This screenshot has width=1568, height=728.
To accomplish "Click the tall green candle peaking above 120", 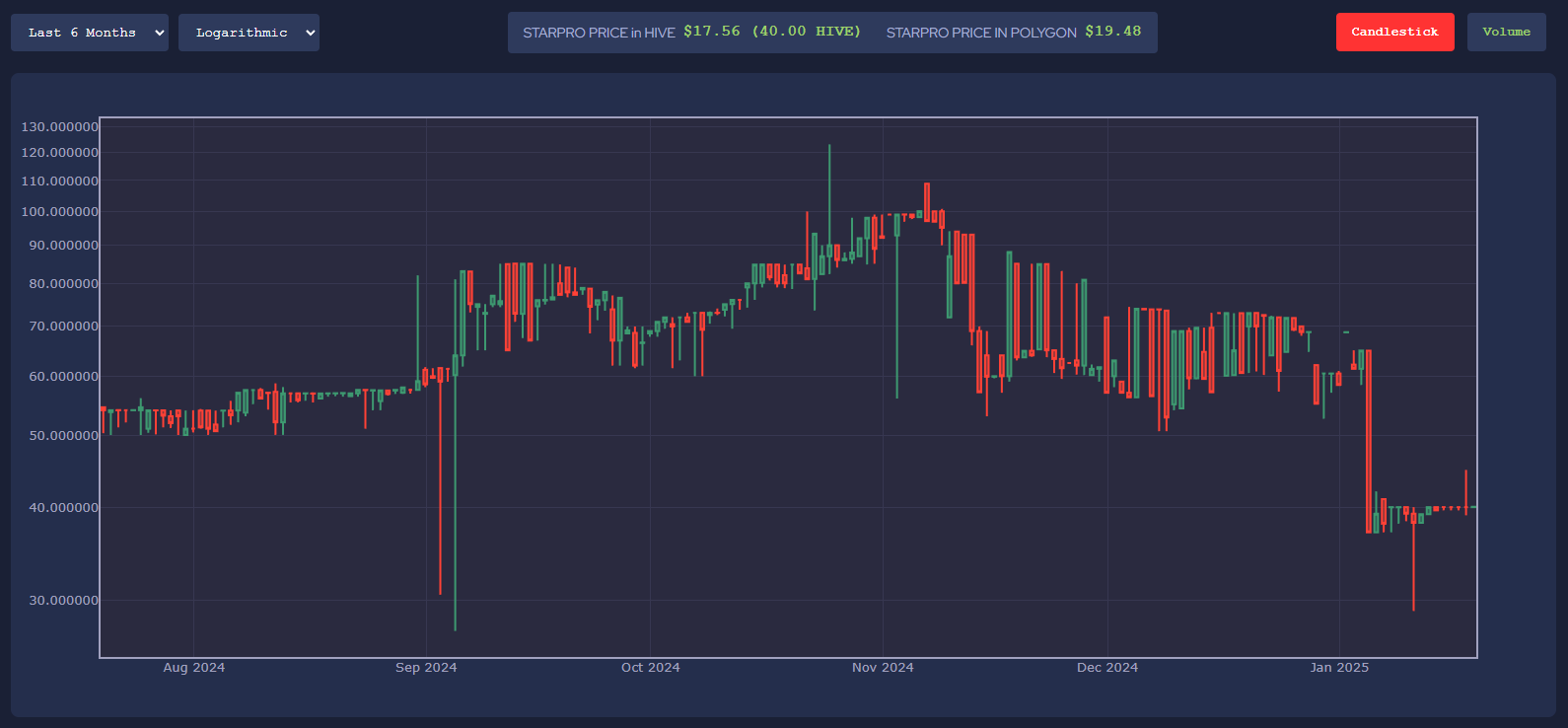I will pyautogui.click(x=829, y=209).
